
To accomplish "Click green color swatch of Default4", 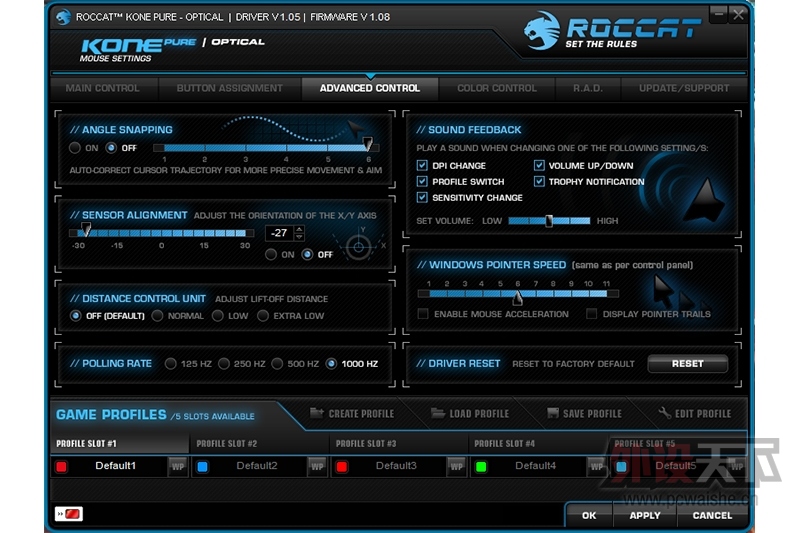I will point(481,467).
